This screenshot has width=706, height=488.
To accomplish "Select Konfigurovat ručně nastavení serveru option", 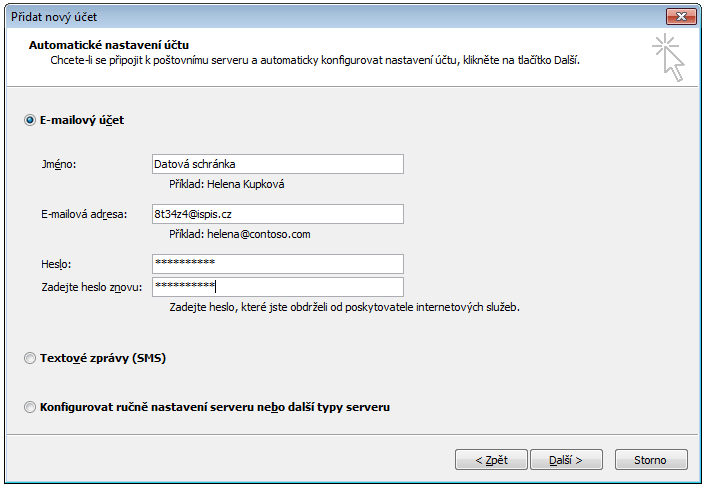I will coord(29,407).
